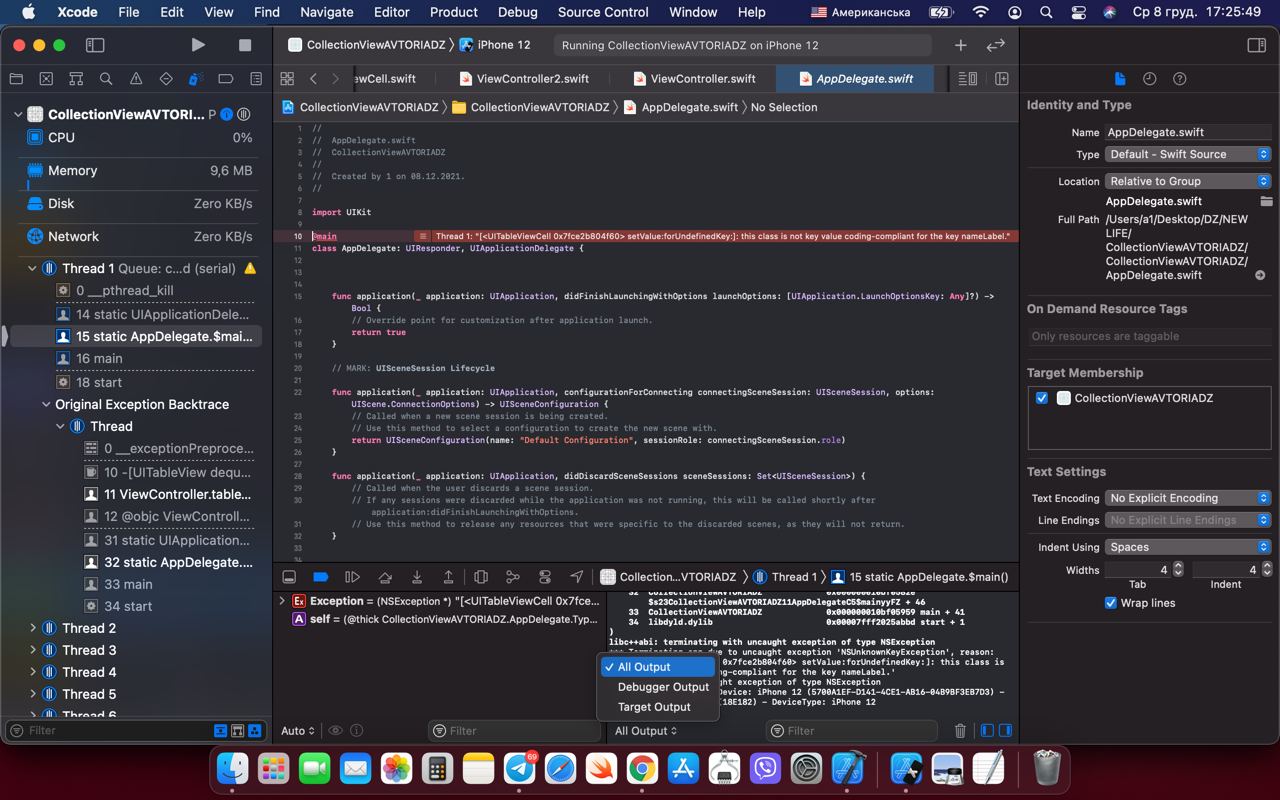Open the Find navigator magnifier icon
Viewport: 1280px width, 800px height.
pyautogui.click(x=106, y=79)
